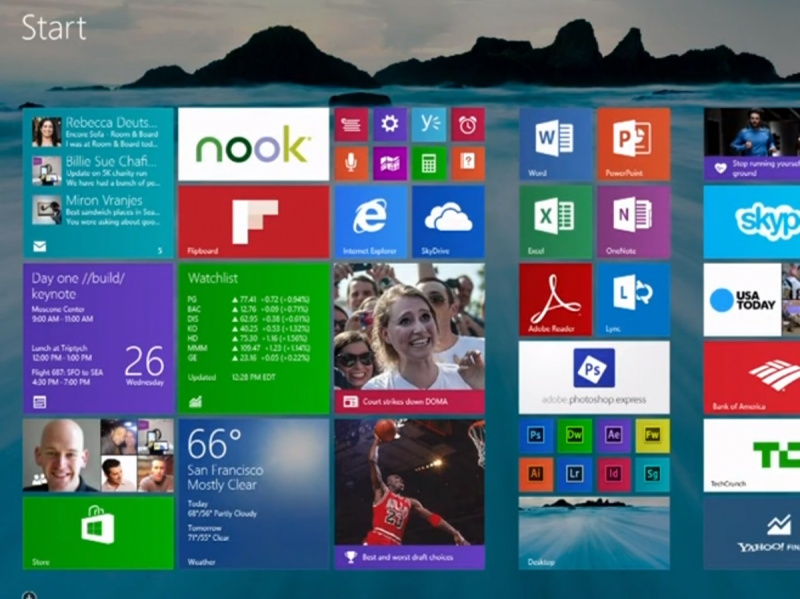Open Adobe Reader tile
This screenshot has height=599, width=800.
click(555, 300)
